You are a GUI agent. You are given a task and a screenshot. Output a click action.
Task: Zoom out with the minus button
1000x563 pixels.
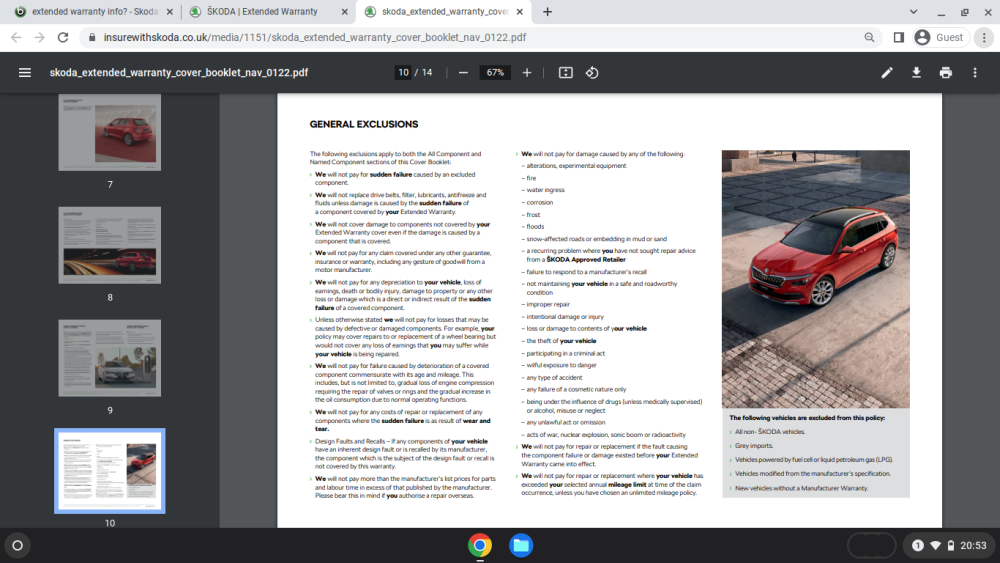463,73
